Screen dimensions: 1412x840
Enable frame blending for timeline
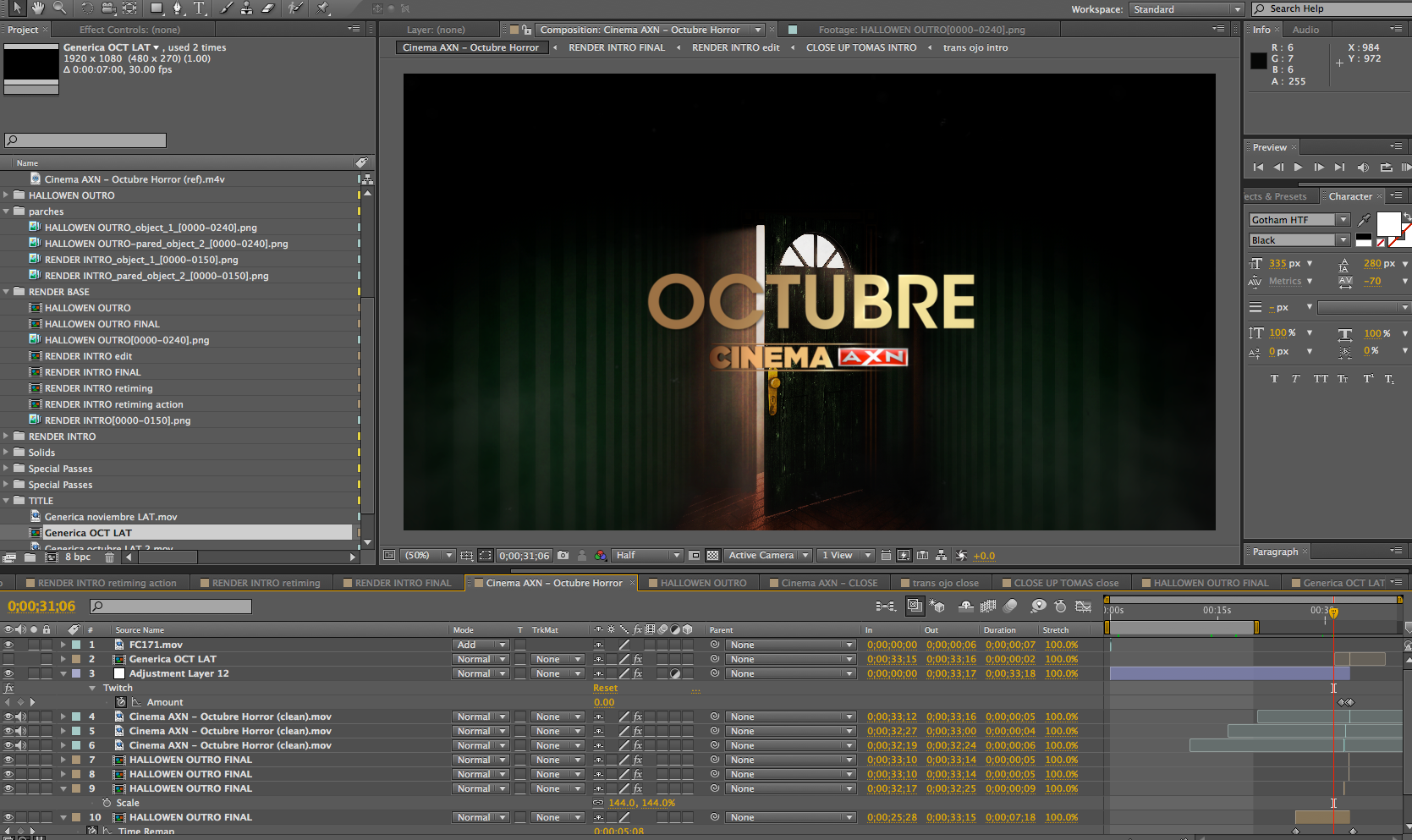987,606
